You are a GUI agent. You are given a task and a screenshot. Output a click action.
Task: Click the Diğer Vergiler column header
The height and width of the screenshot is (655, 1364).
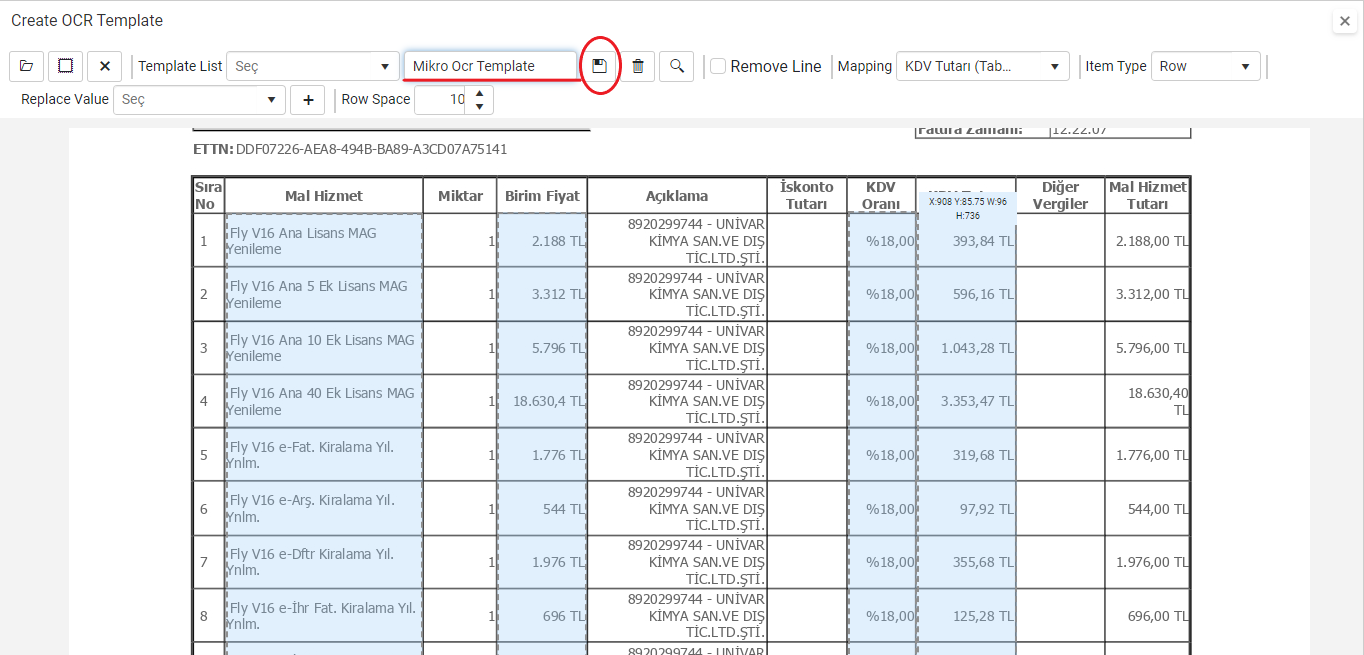[x=1061, y=196]
